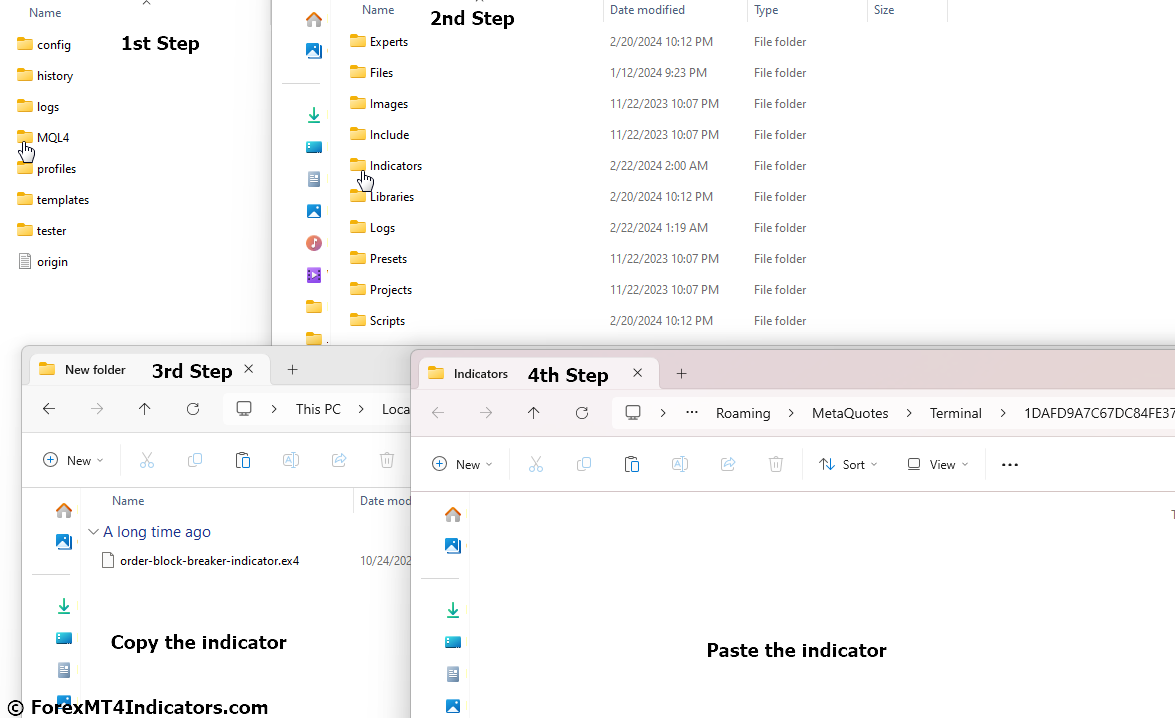The image size is (1175, 718).
Task: Open the See more (three dots) toolbar menu
Action: pyautogui.click(x=1009, y=464)
